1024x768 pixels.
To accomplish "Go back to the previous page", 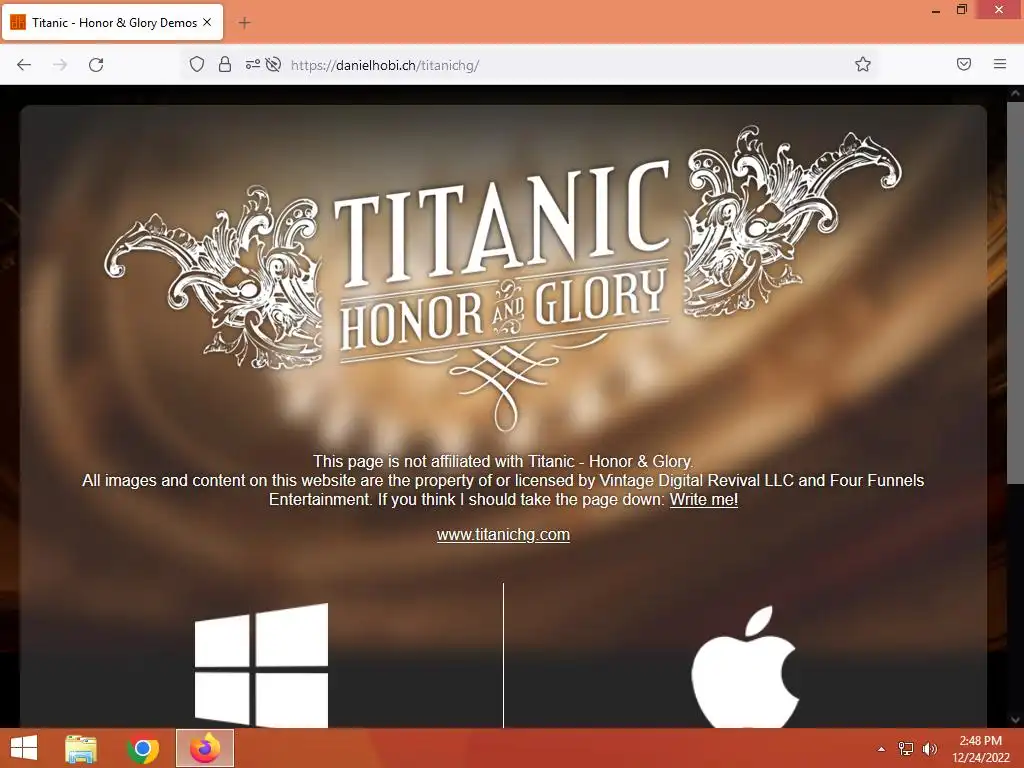I will (x=24, y=65).
